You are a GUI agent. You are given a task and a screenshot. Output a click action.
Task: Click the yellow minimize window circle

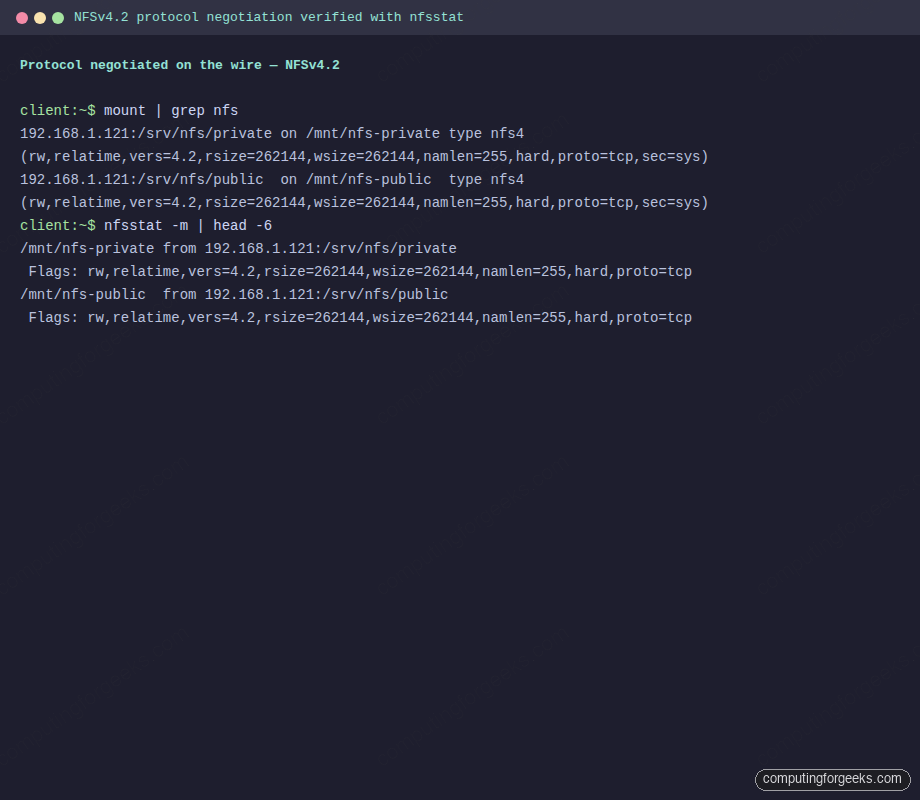pos(40,17)
